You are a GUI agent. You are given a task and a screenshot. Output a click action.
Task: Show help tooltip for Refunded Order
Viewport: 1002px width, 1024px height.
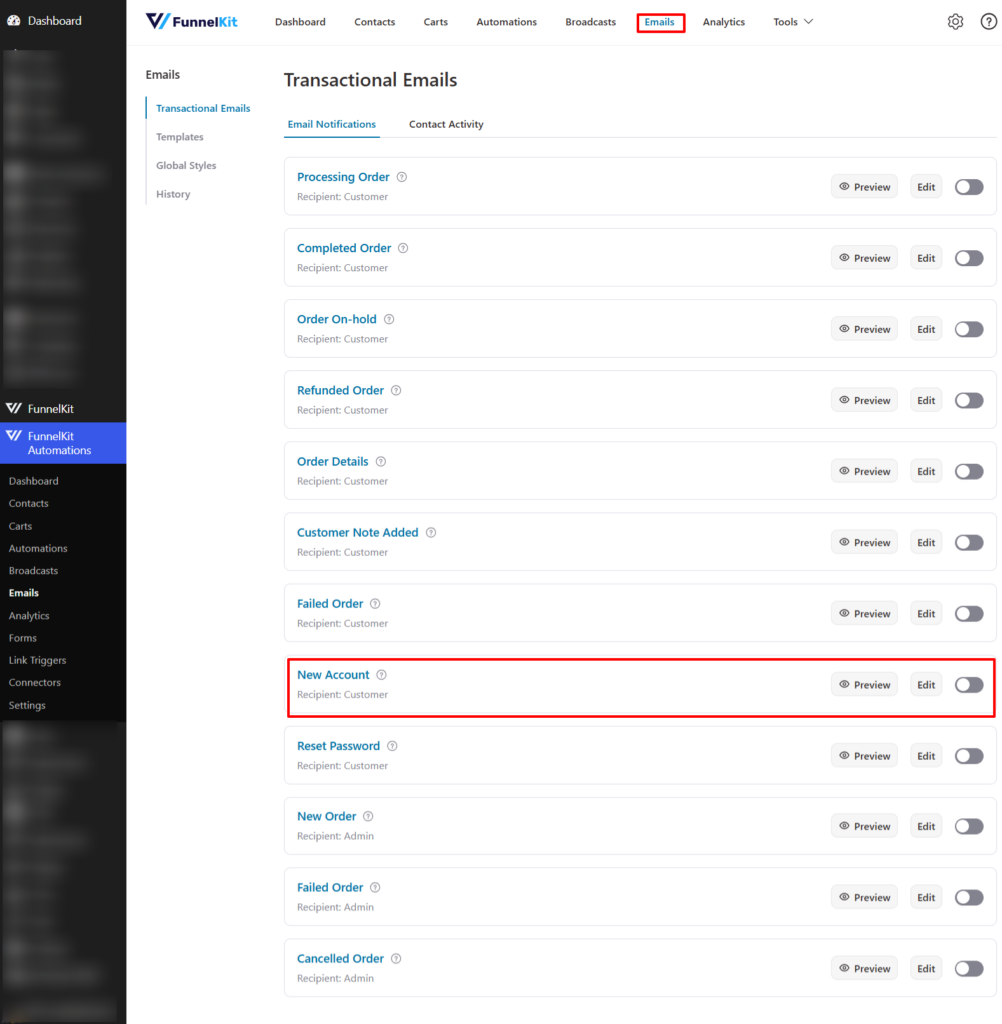point(396,391)
